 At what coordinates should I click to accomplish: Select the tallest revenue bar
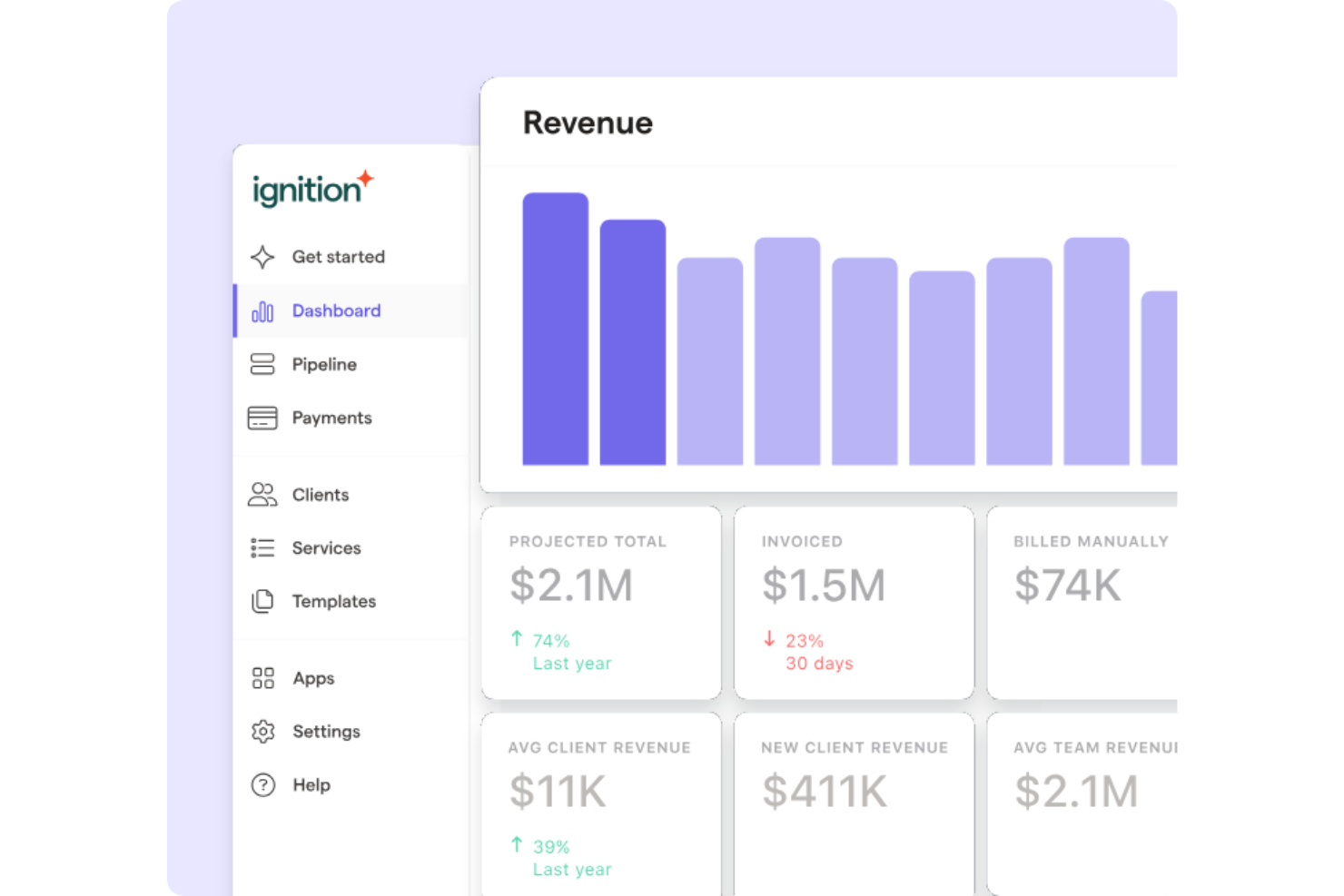click(x=555, y=327)
